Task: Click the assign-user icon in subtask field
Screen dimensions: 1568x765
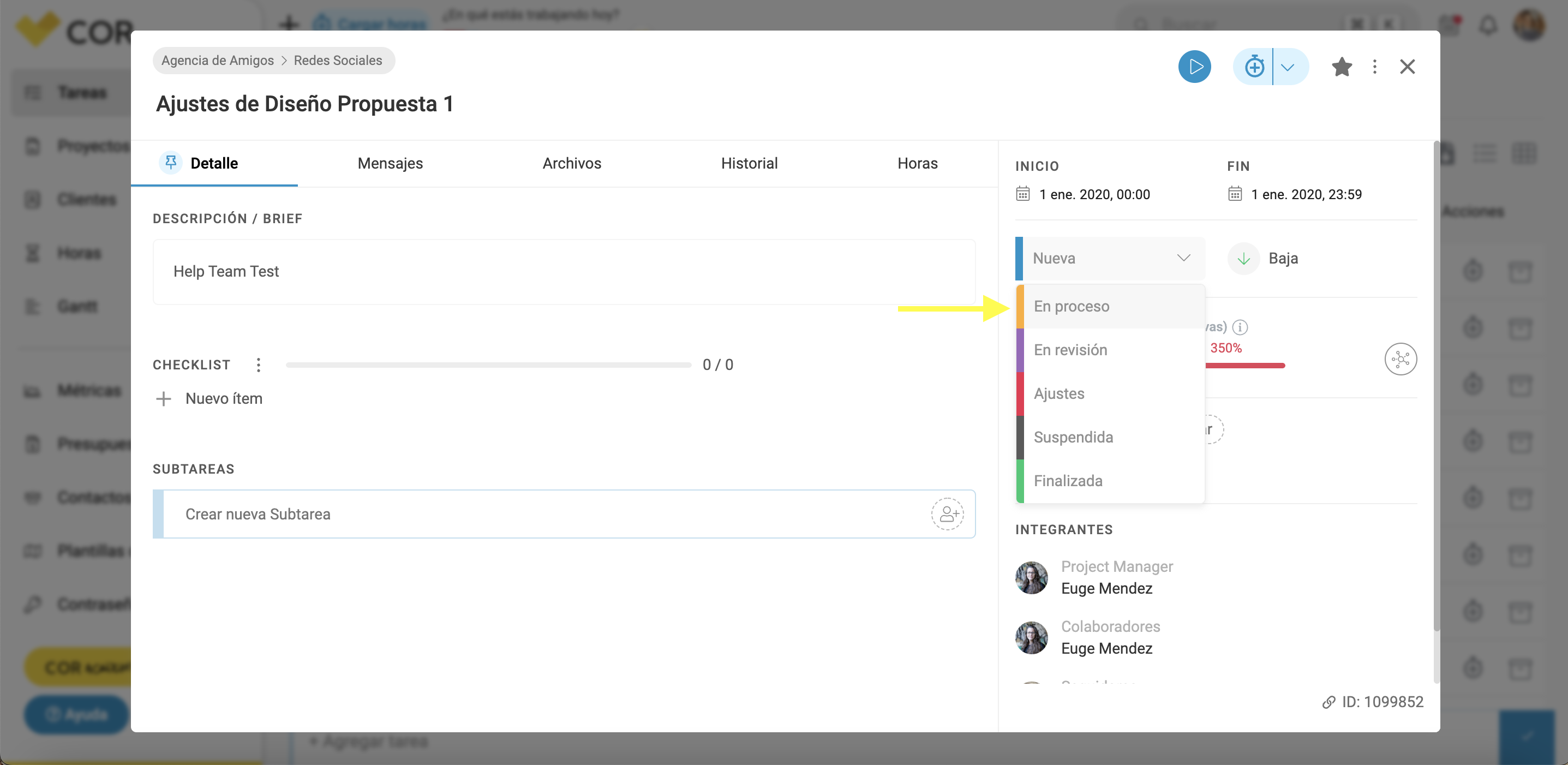Action: pyautogui.click(x=947, y=514)
